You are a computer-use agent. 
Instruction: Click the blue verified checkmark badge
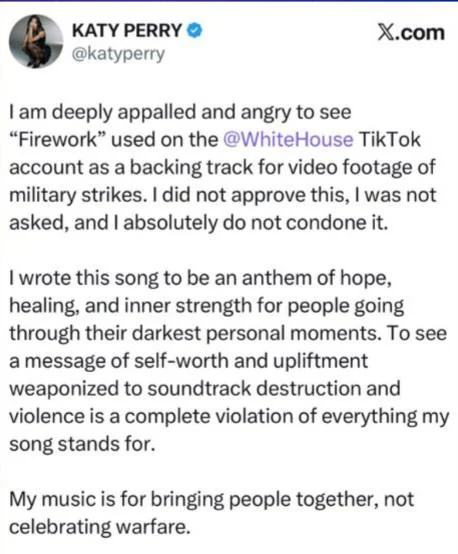tap(194, 31)
